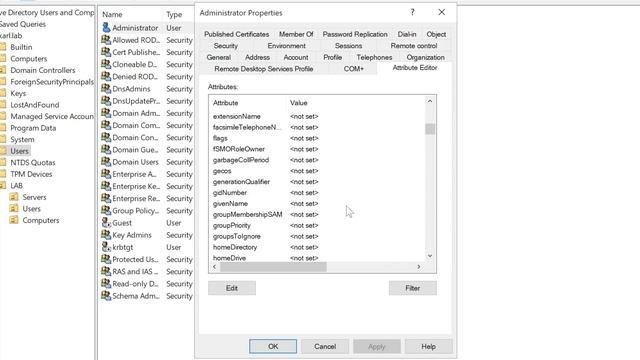Click the Domain Com... group icon
640x360 pixels.
[x=106, y=125]
